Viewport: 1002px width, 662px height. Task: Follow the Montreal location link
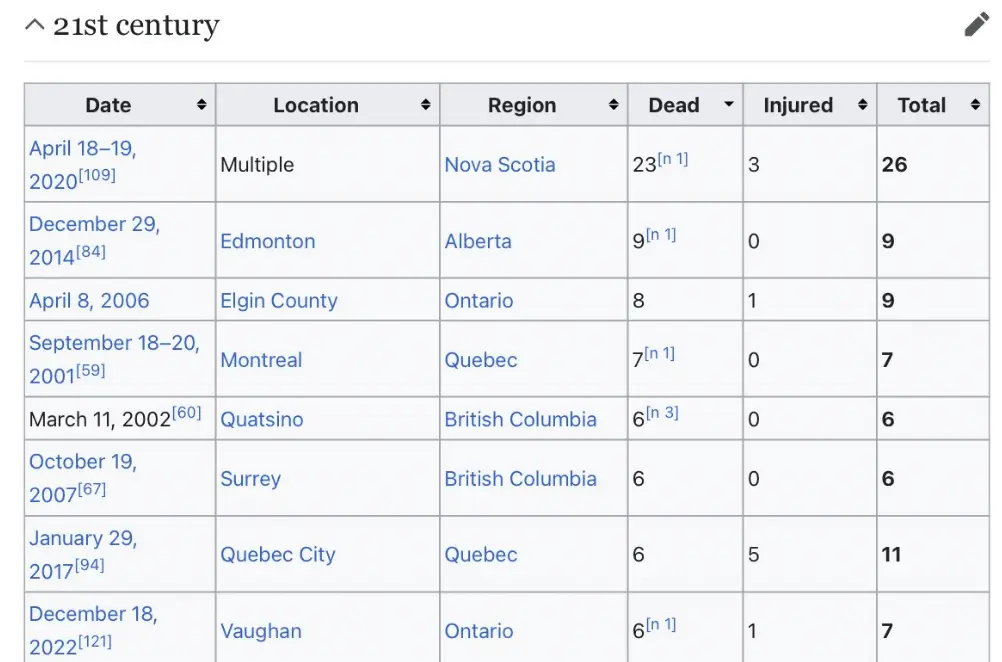click(260, 360)
